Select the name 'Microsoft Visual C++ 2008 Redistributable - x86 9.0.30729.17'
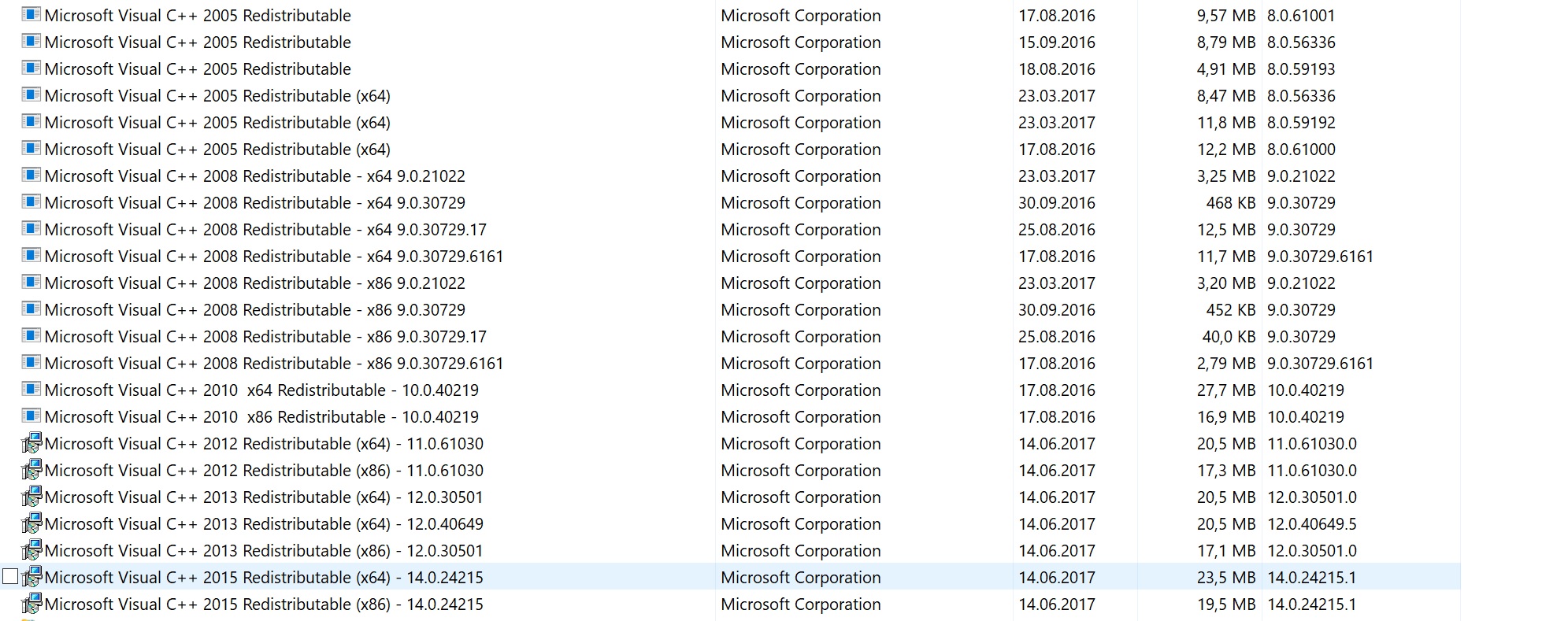 tap(265, 337)
